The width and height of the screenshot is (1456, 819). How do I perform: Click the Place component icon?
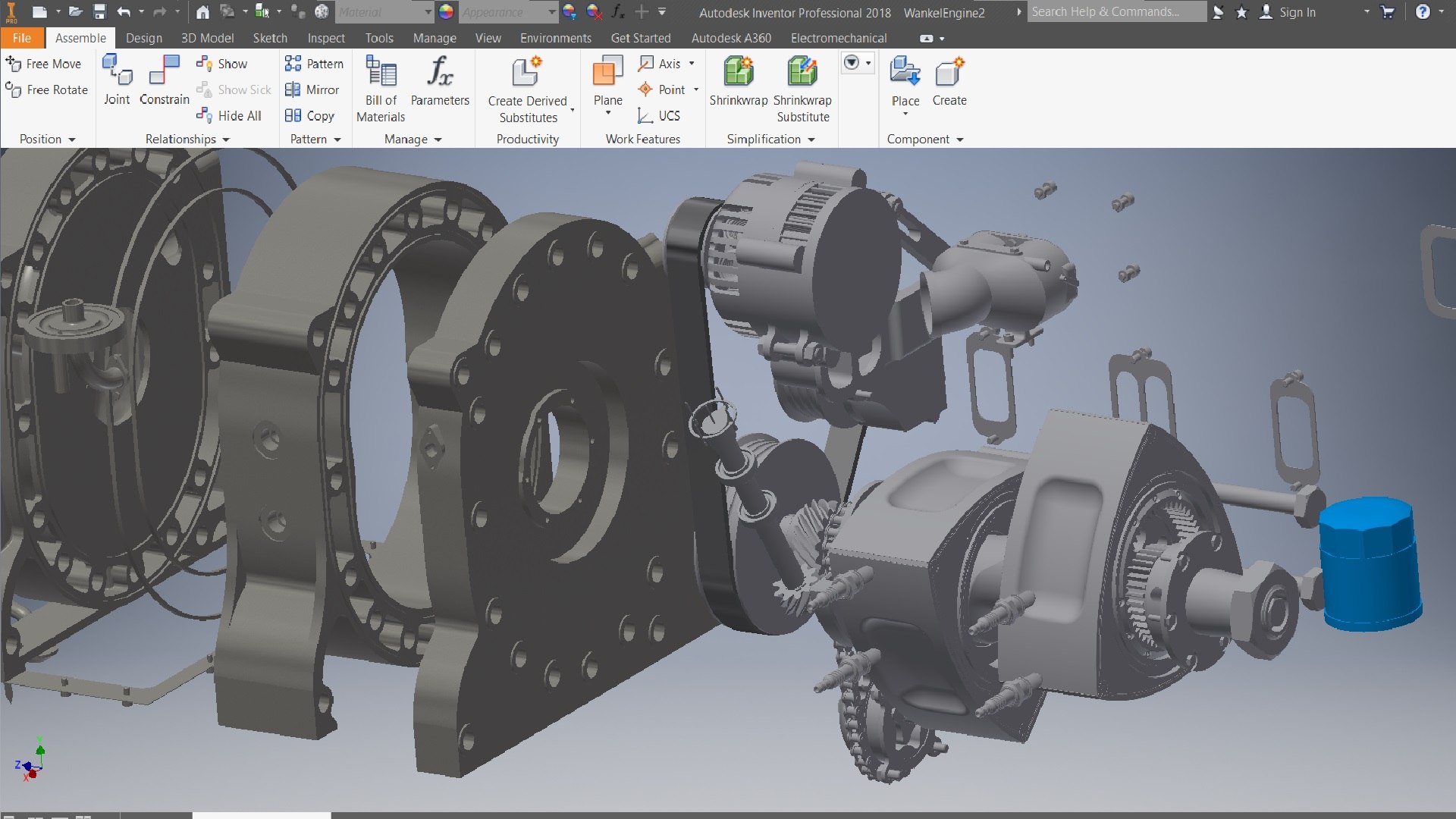905,72
